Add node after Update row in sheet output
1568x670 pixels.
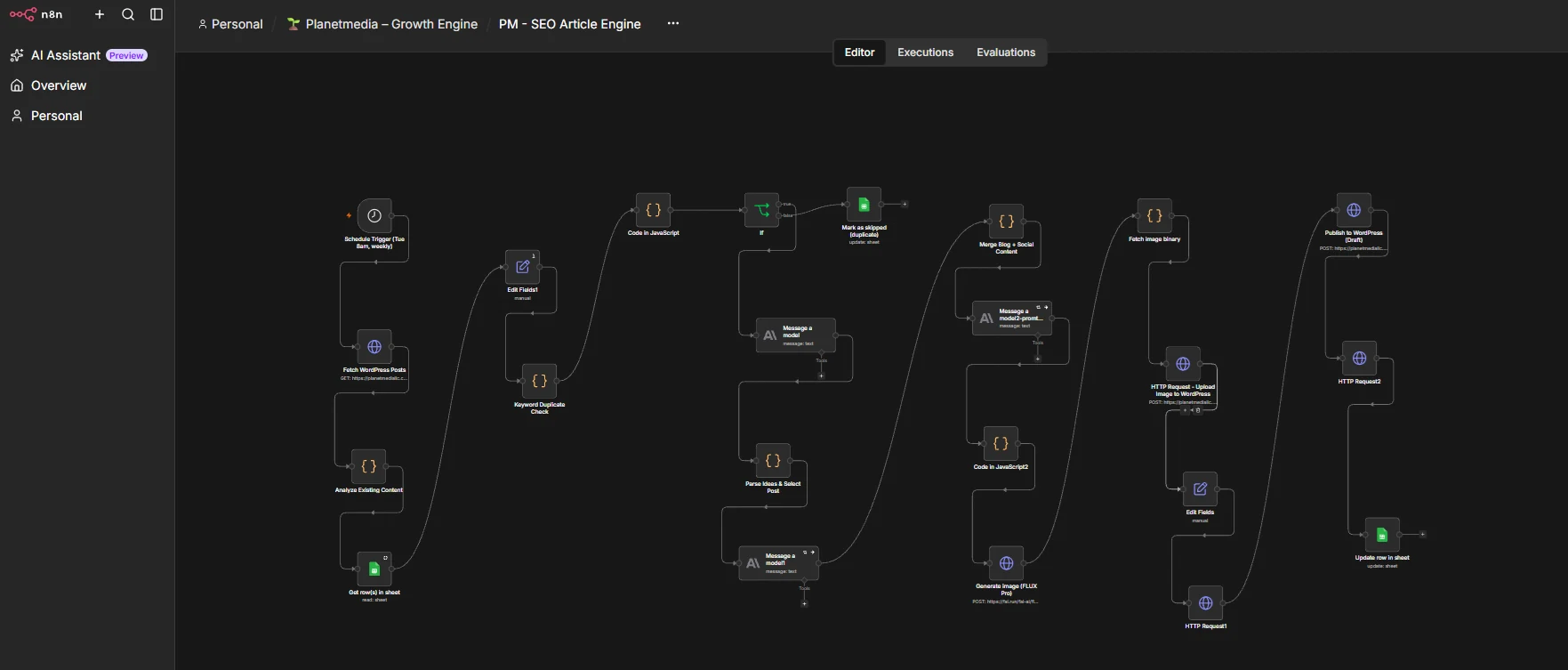pos(1423,534)
